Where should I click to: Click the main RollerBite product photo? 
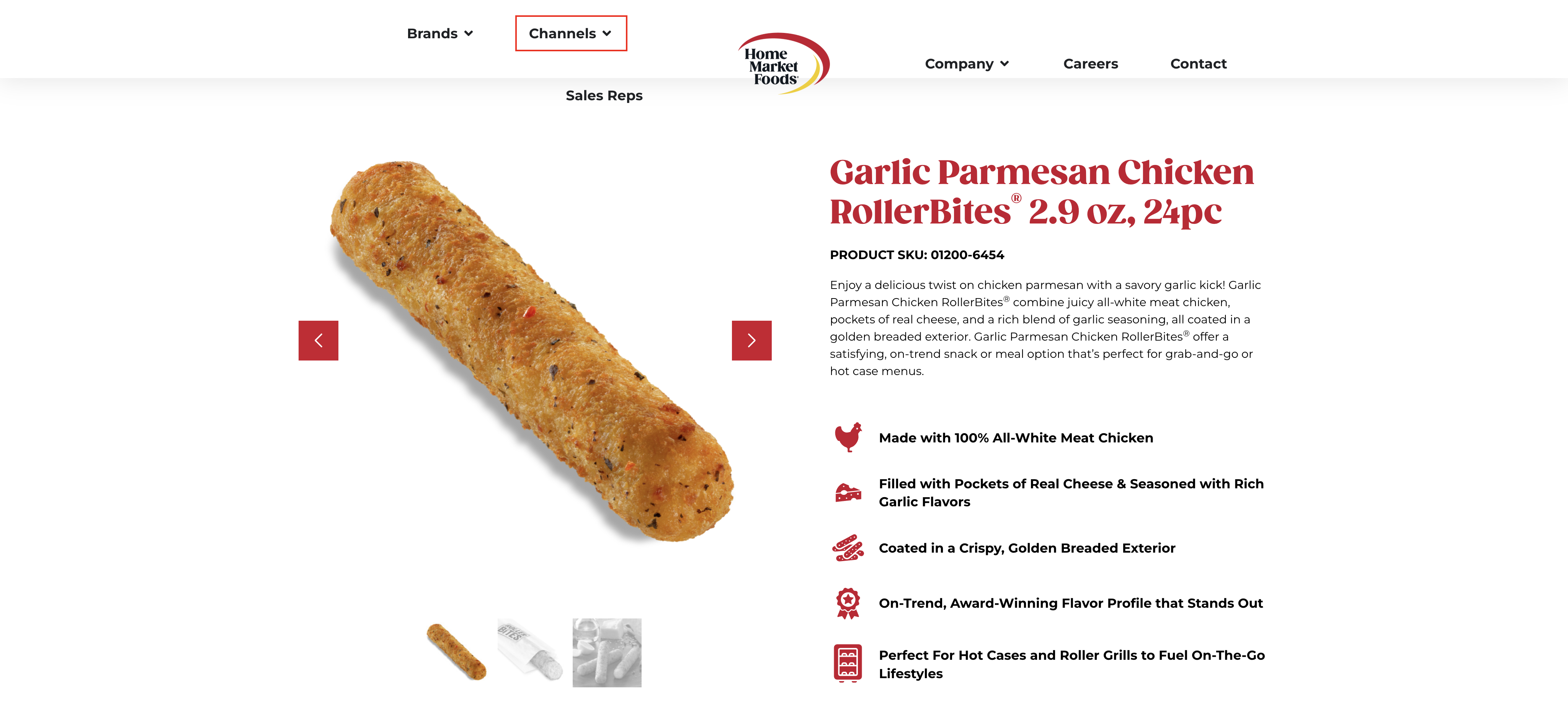point(532,351)
